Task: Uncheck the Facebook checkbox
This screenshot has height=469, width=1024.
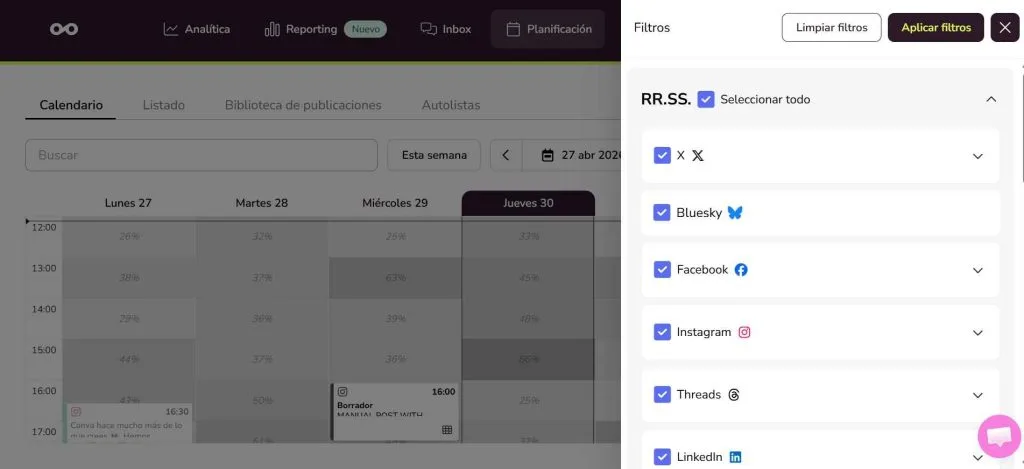Action: pyautogui.click(x=662, y=270)
